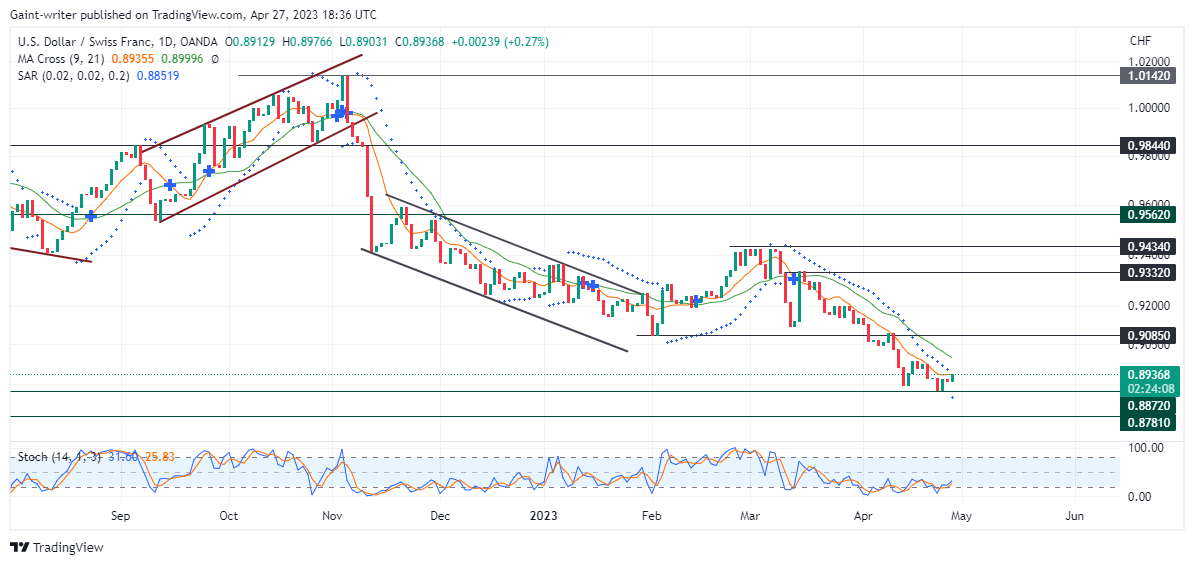This screenshot has height=565, width=1194.
Task: Click the change value +0.00239 (+0.27%)
Action: tap(500, 43)
